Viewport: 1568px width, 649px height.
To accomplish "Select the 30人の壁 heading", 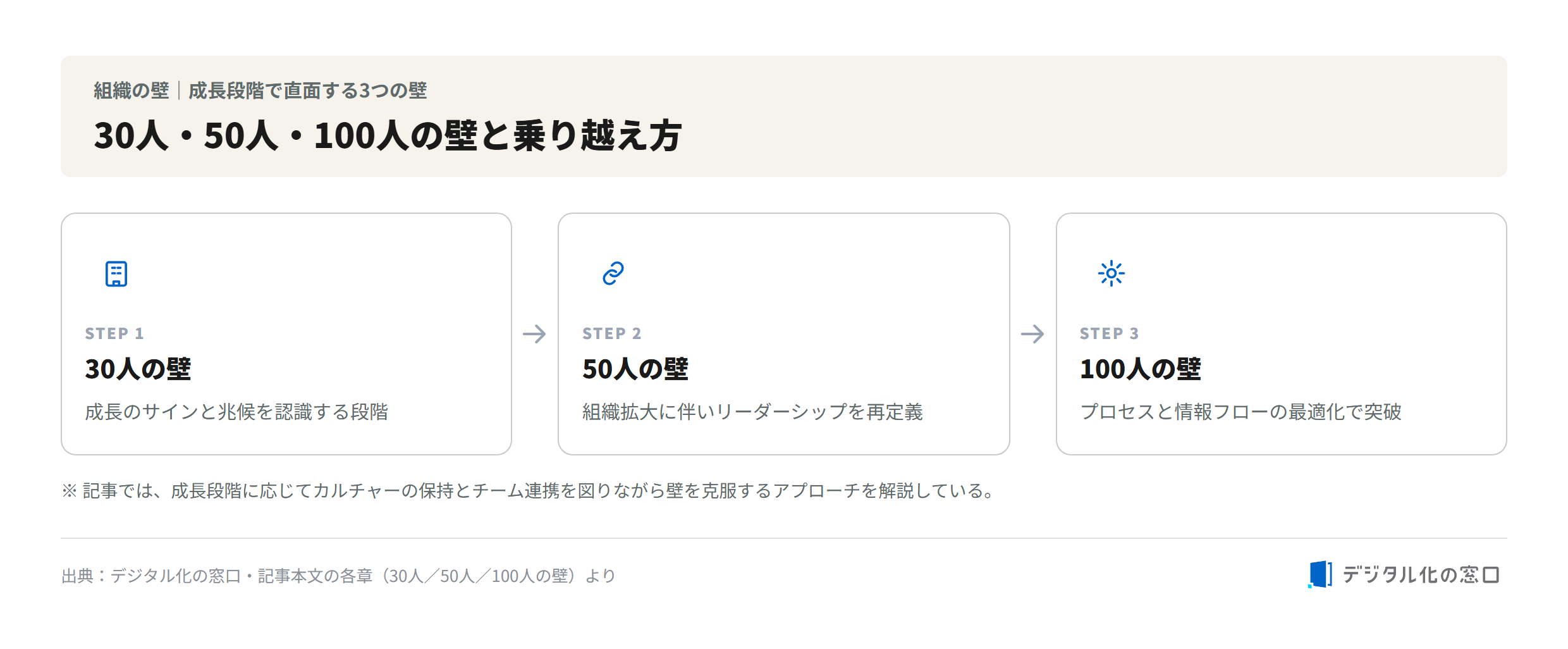I will pyautogui.click(x=138, y=369).
